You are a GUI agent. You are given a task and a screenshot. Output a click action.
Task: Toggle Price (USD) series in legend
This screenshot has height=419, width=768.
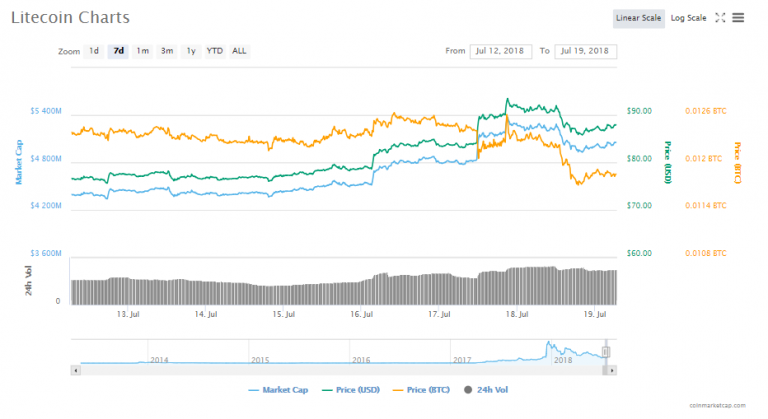[351, 390]
